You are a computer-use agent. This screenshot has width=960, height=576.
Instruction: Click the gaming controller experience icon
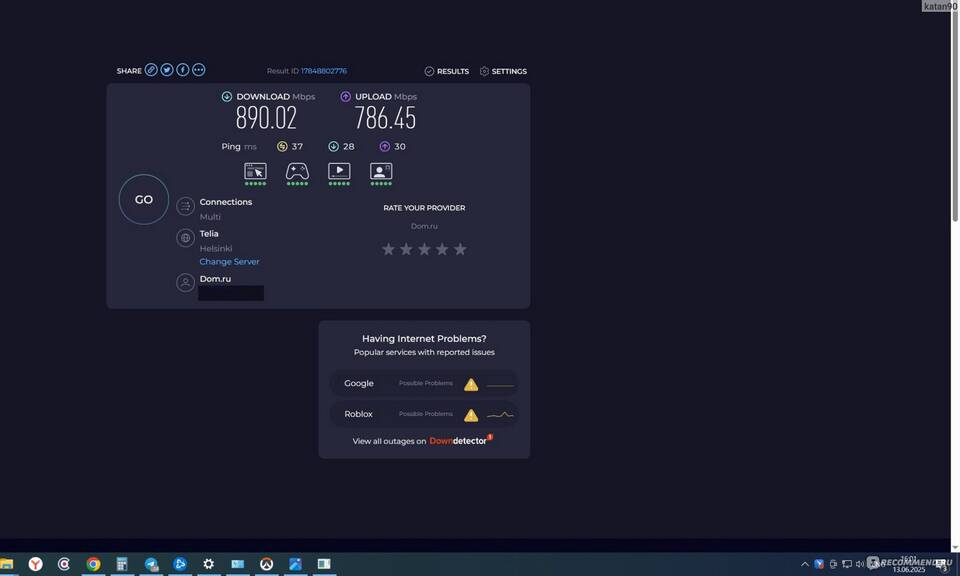click(297, 172)
